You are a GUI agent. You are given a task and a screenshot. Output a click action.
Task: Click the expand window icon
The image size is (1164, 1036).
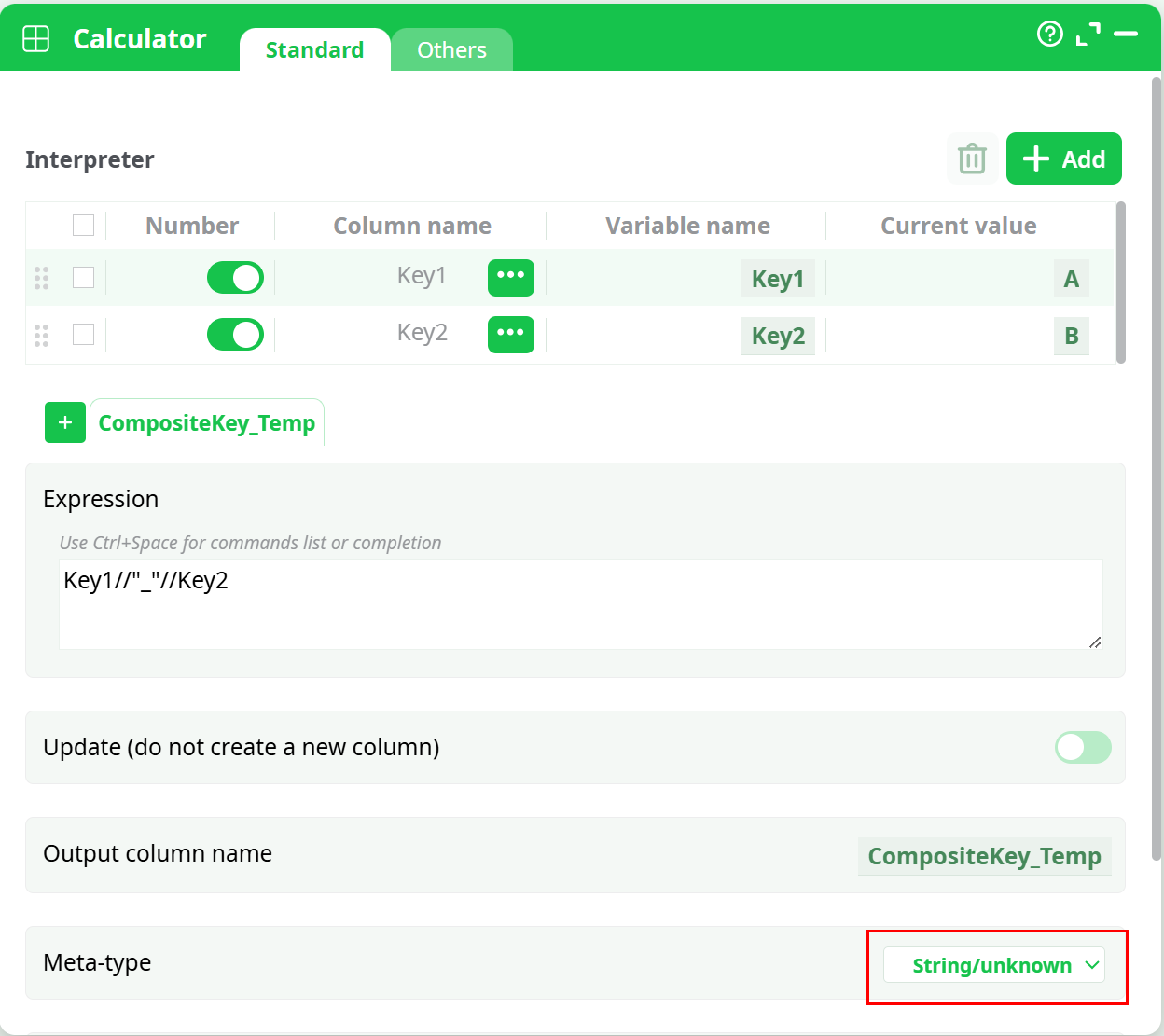point(1088,35)
